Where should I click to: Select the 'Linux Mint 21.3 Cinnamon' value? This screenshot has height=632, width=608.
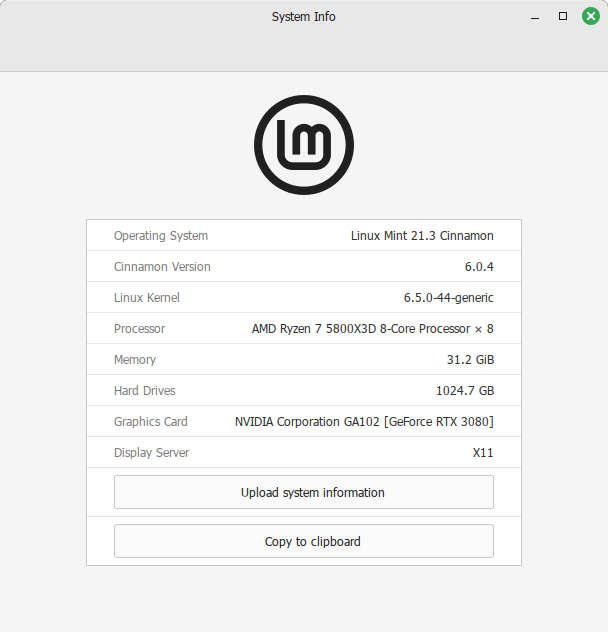point(422,235)
